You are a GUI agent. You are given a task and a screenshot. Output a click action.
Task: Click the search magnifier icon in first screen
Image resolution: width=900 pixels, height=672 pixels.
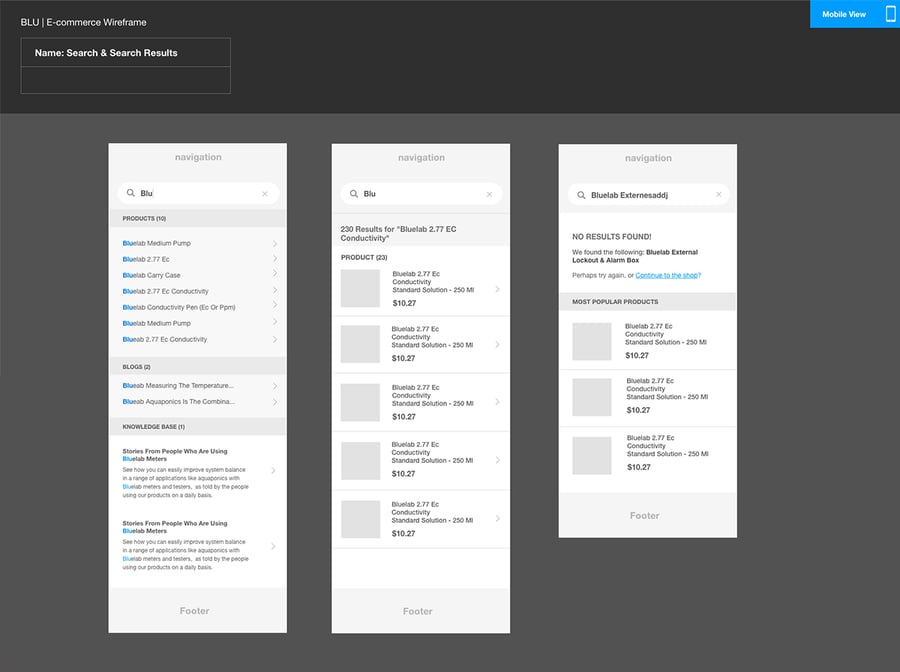coord(131,194)
